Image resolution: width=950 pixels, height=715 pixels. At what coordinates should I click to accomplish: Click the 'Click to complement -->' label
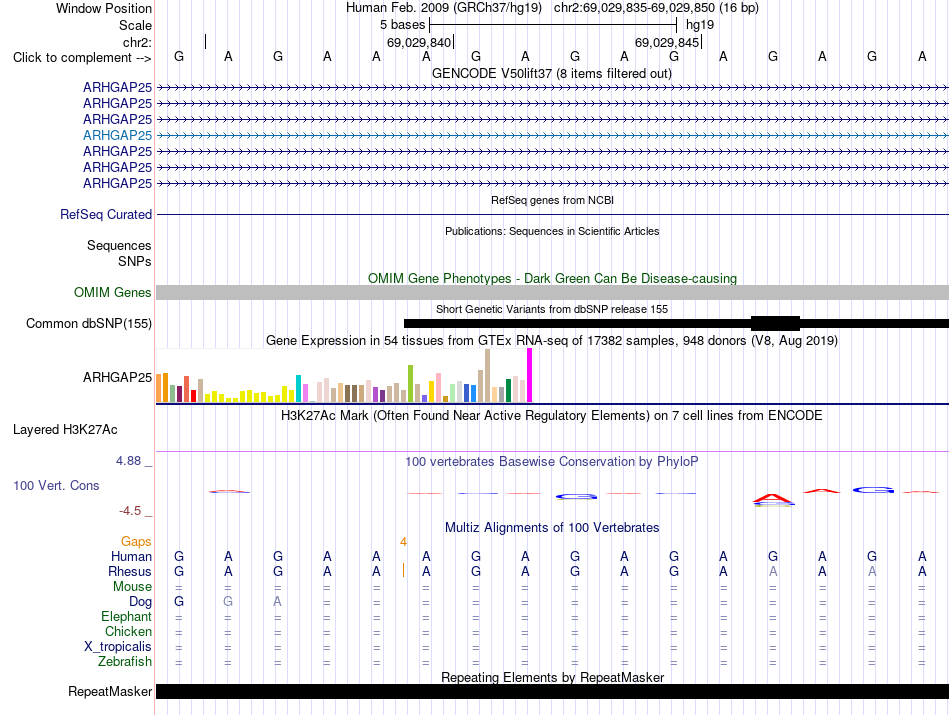(x=82, y=58)
